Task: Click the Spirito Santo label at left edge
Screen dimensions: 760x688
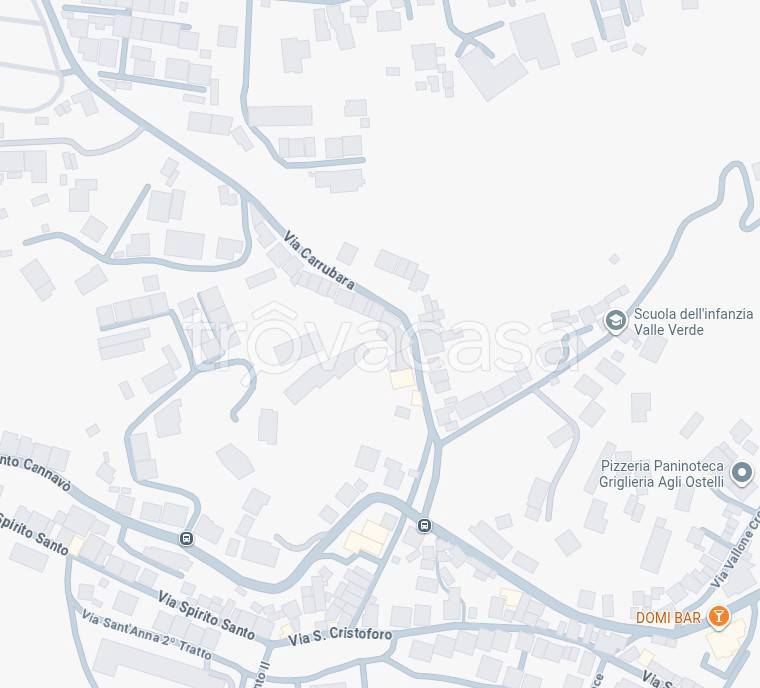Action: (33, 533)
